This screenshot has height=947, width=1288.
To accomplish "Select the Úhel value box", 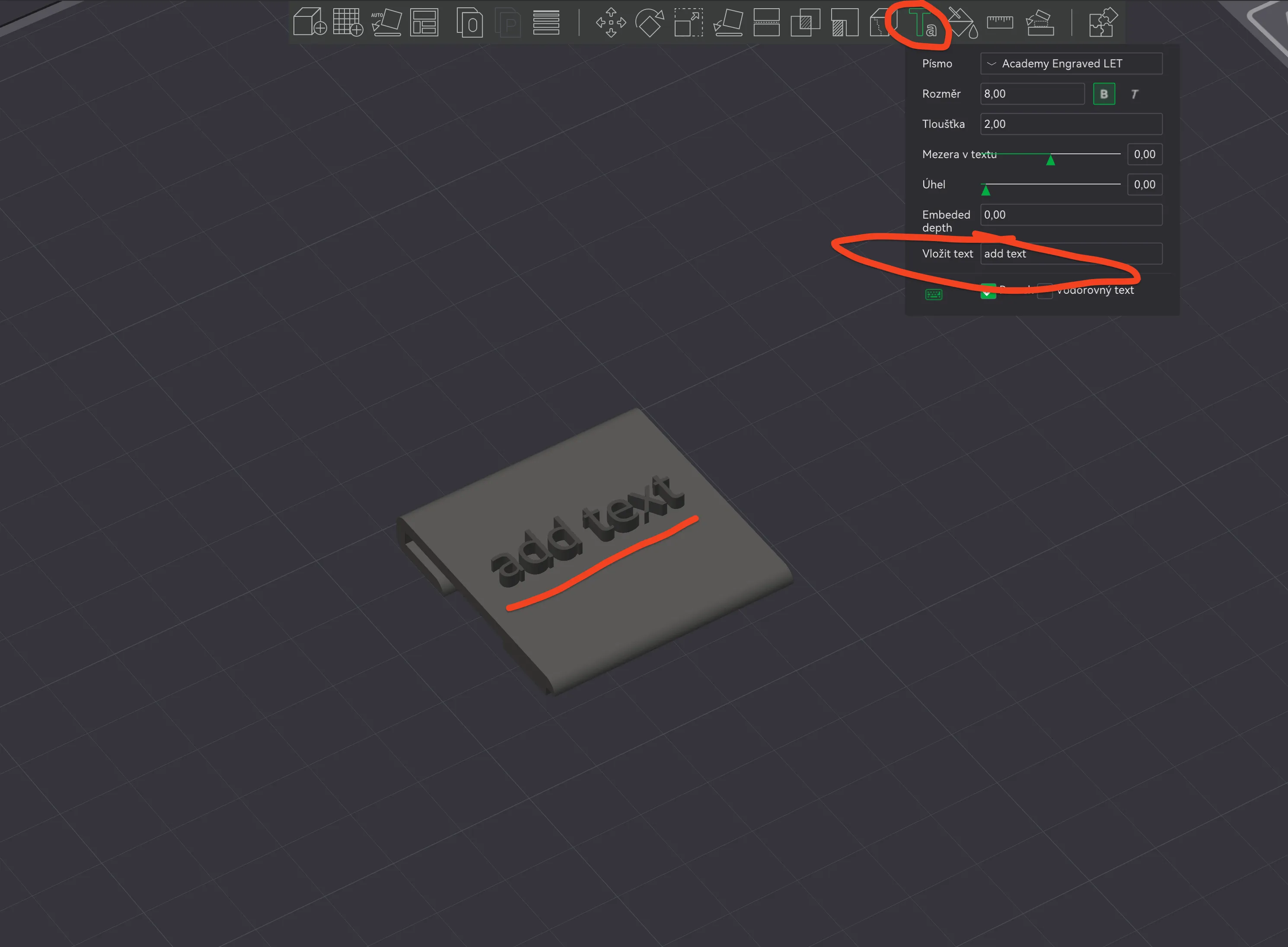I will click(x=1145, y=184).
